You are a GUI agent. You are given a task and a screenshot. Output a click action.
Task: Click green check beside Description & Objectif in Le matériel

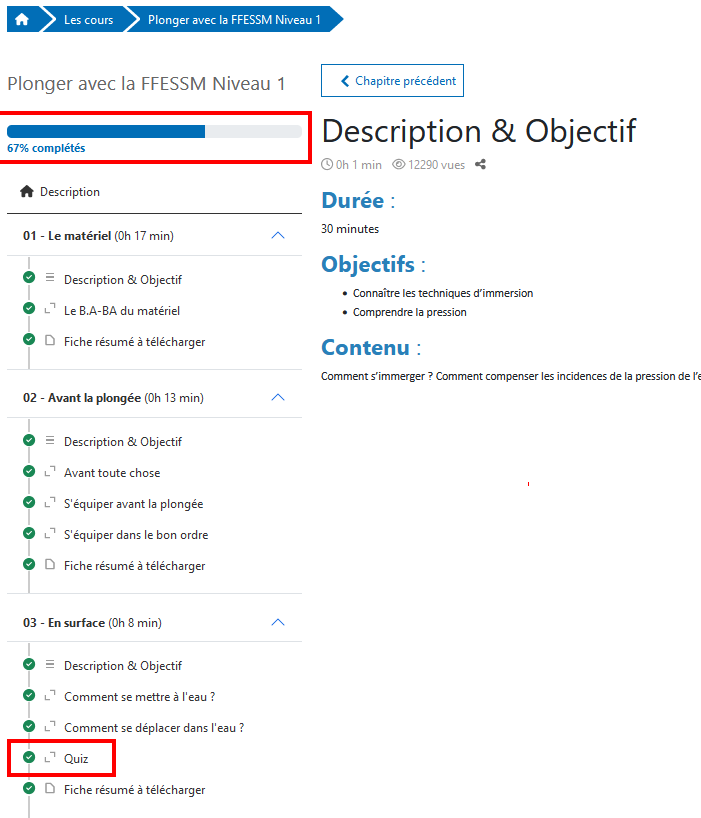29,277
